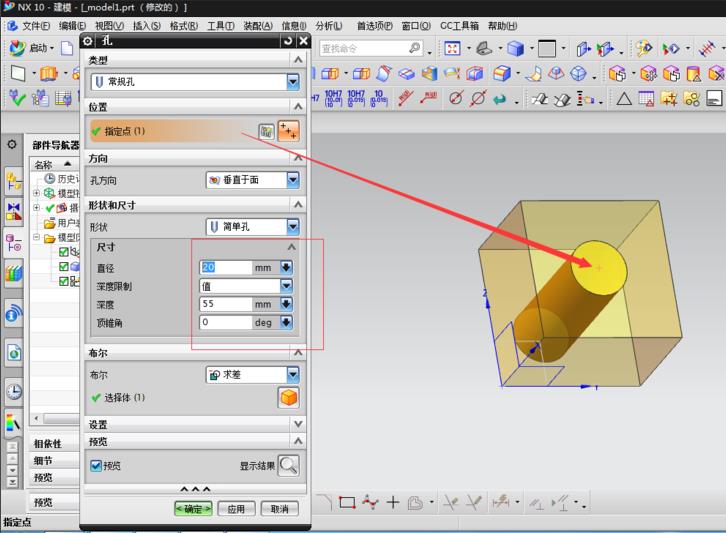Viewport: 726px width, 533px height.
Task: Click the point constructor icon beside 指定点
Action: click(x=266, y=131)
